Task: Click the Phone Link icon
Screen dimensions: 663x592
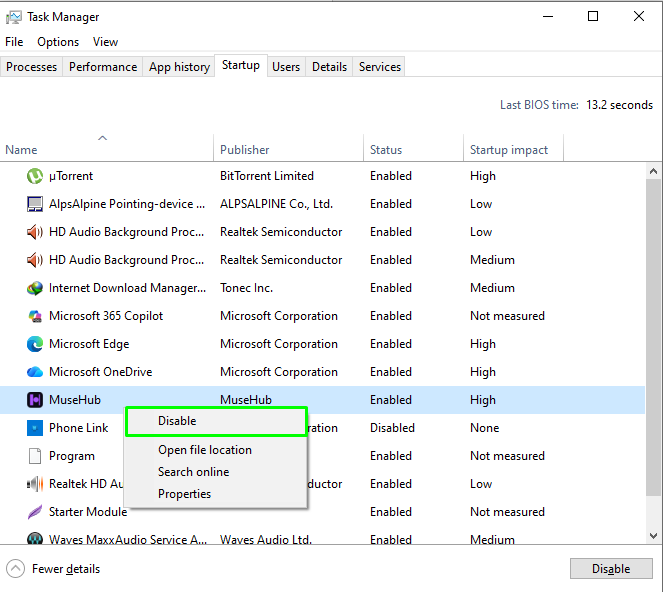Action: (x=35, y=428)
